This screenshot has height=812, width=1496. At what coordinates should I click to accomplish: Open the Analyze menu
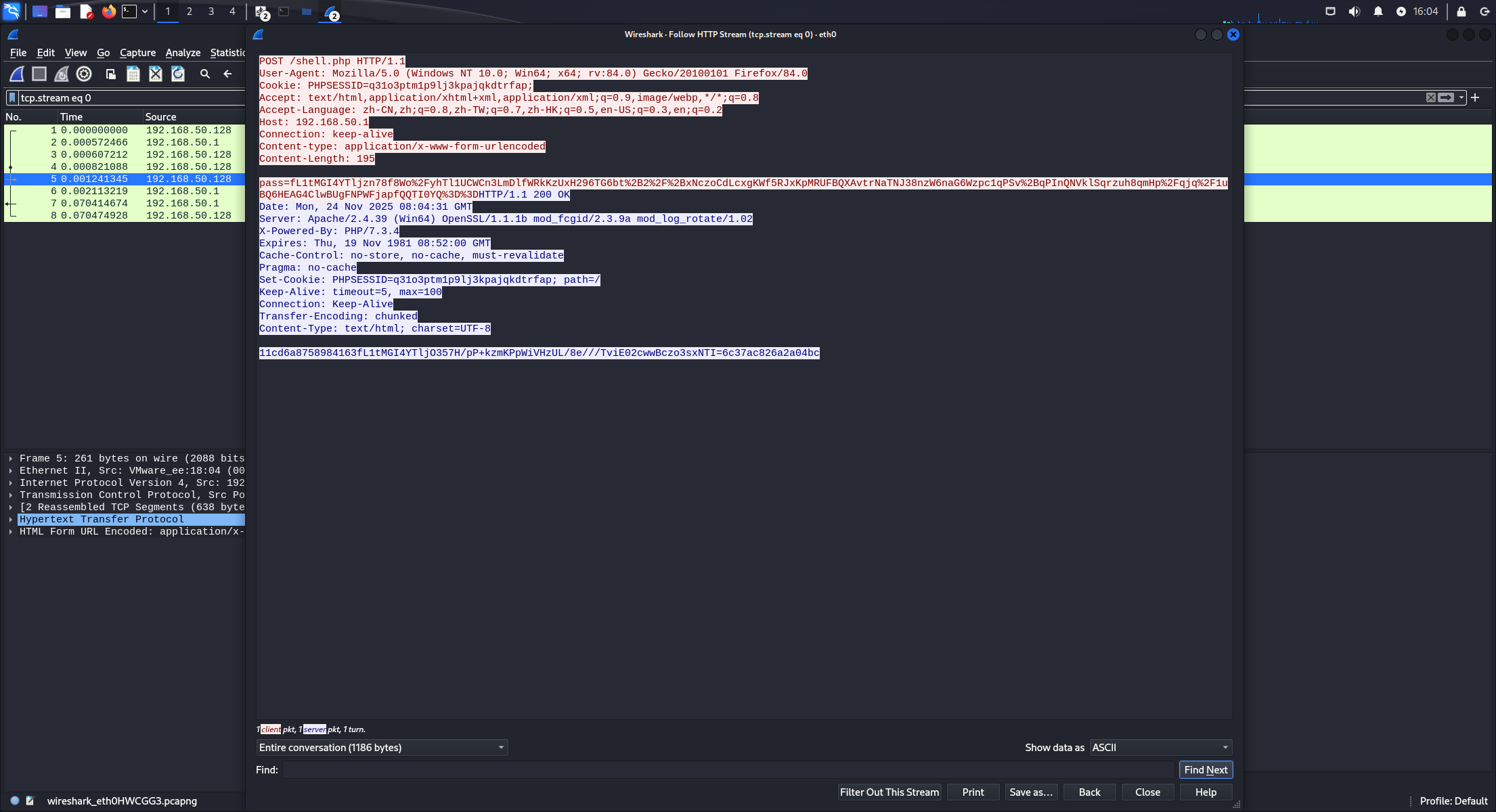pos(183,53)
